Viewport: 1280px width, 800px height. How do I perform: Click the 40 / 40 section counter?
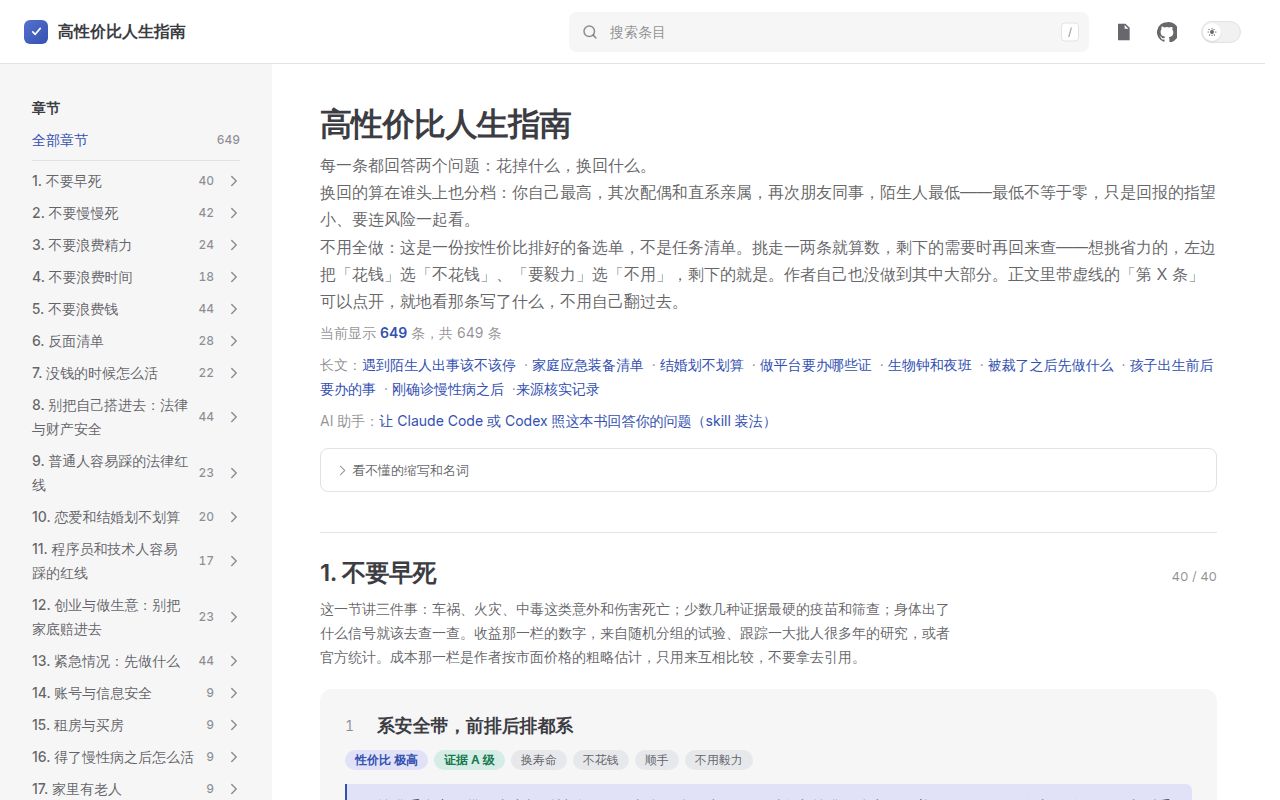click(x=1194, y=576)
